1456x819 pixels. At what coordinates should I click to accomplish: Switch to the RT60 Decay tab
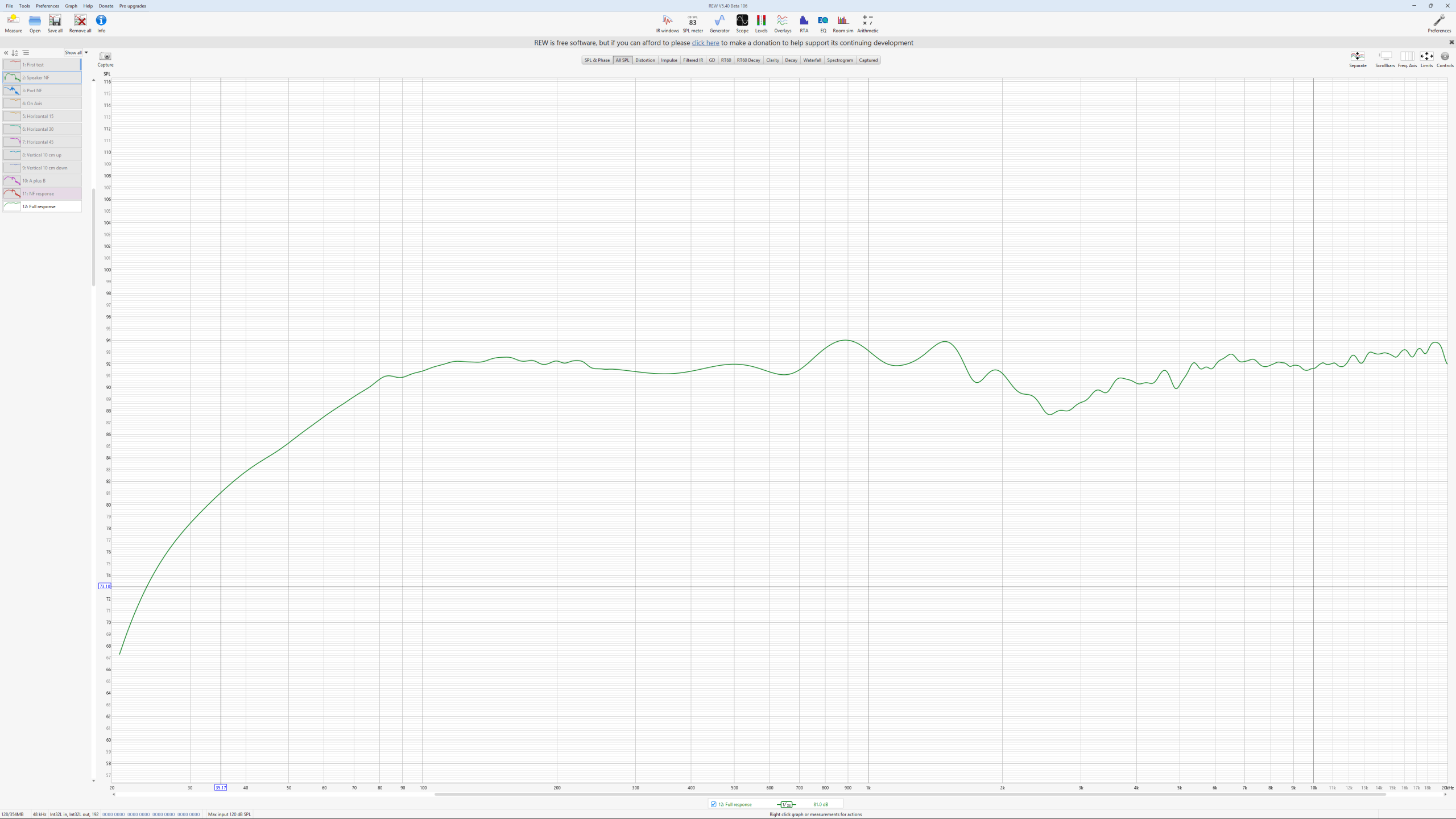coord(748,60)
